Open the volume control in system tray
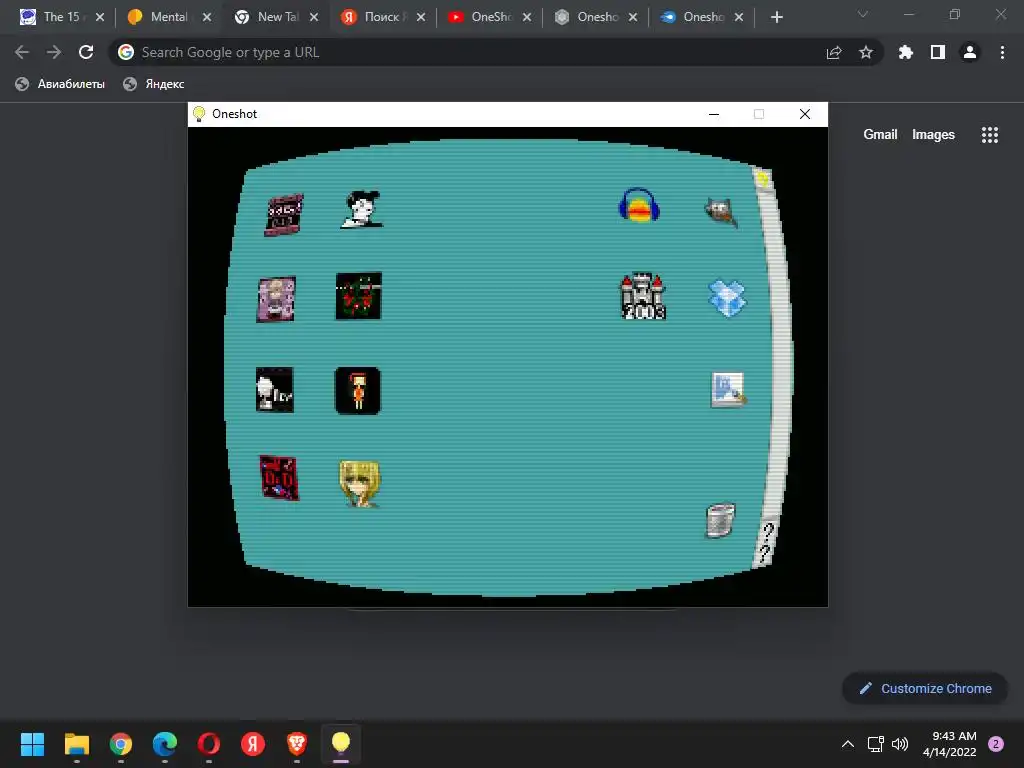The image size is (1024, 768). [900, 744]
